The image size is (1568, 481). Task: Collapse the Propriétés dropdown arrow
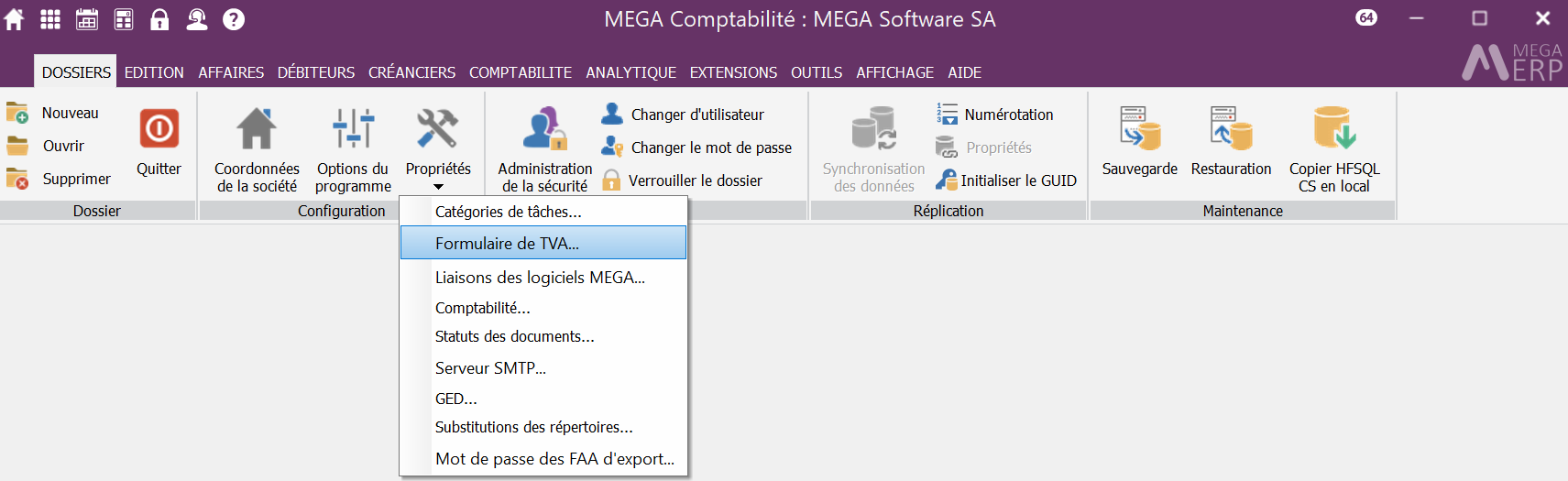[x=438, y=187]
